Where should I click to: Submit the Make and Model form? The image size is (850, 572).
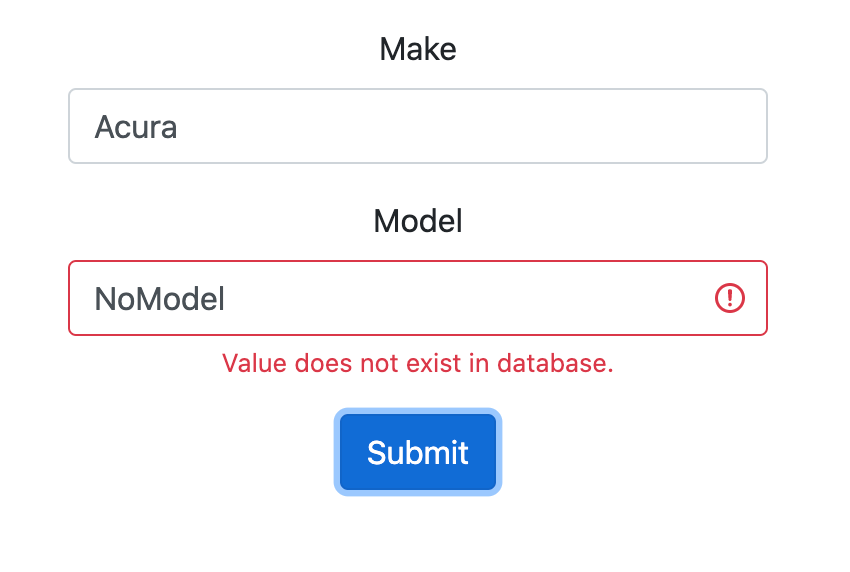(x=417, y=452)
